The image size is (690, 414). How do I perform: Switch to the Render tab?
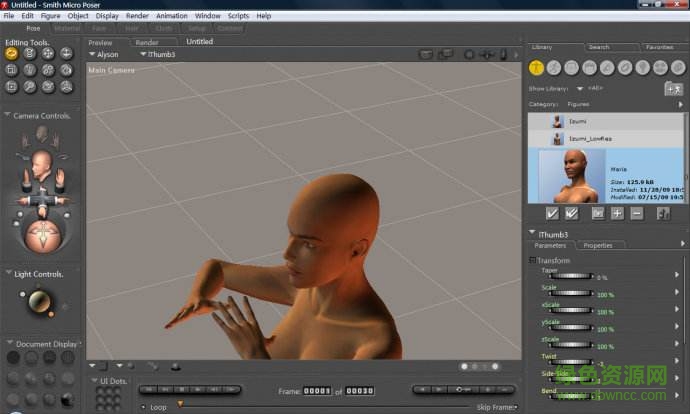point(147,42)
